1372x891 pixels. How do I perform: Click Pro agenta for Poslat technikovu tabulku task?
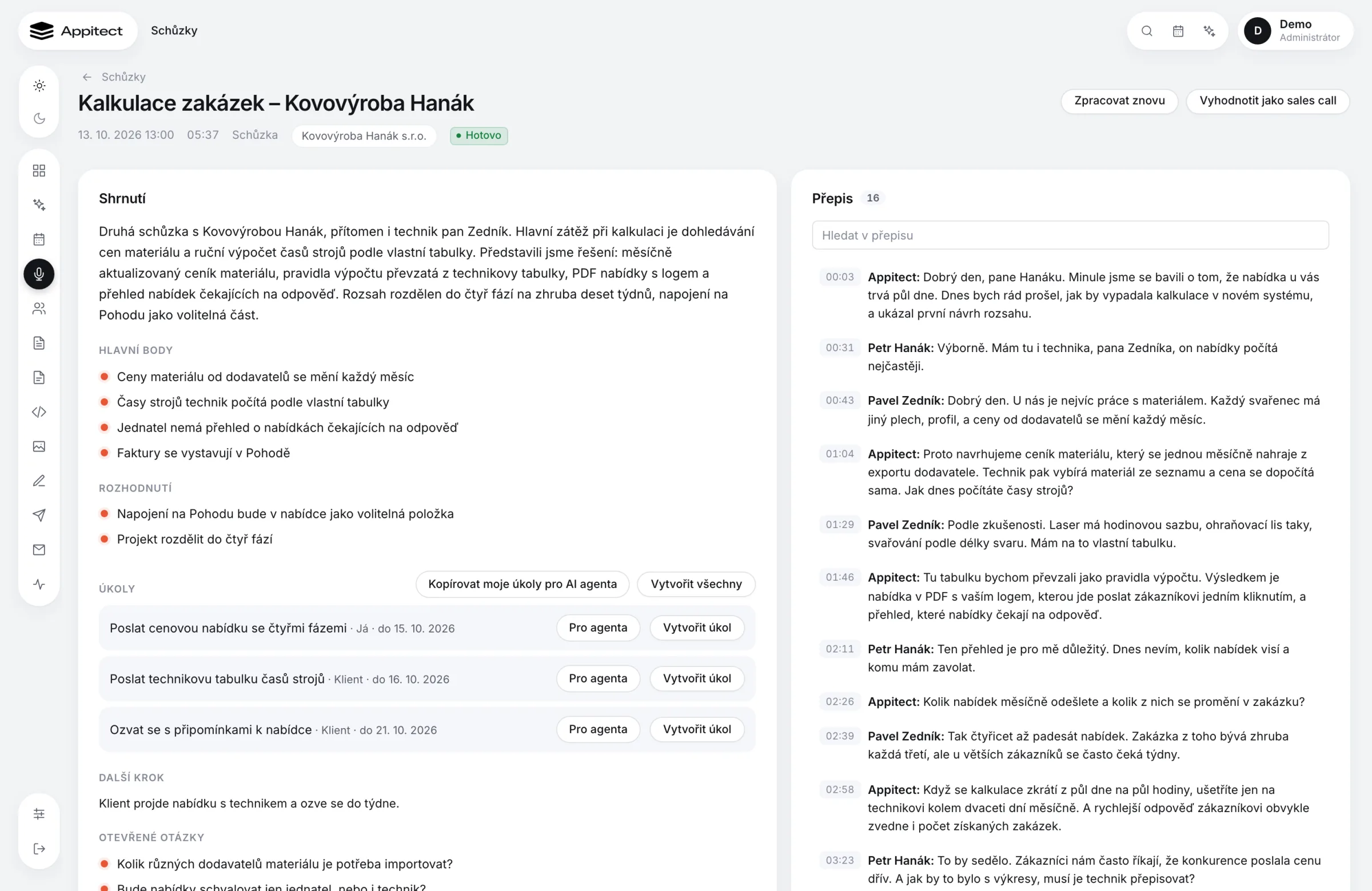598,679
